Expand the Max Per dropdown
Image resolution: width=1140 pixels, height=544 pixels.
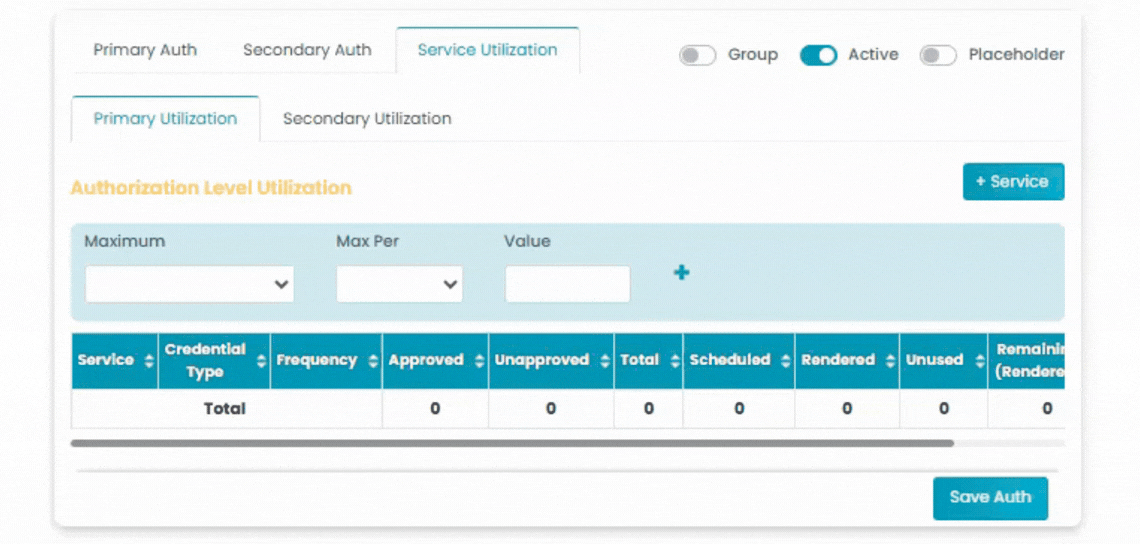(x=399, y=284)
